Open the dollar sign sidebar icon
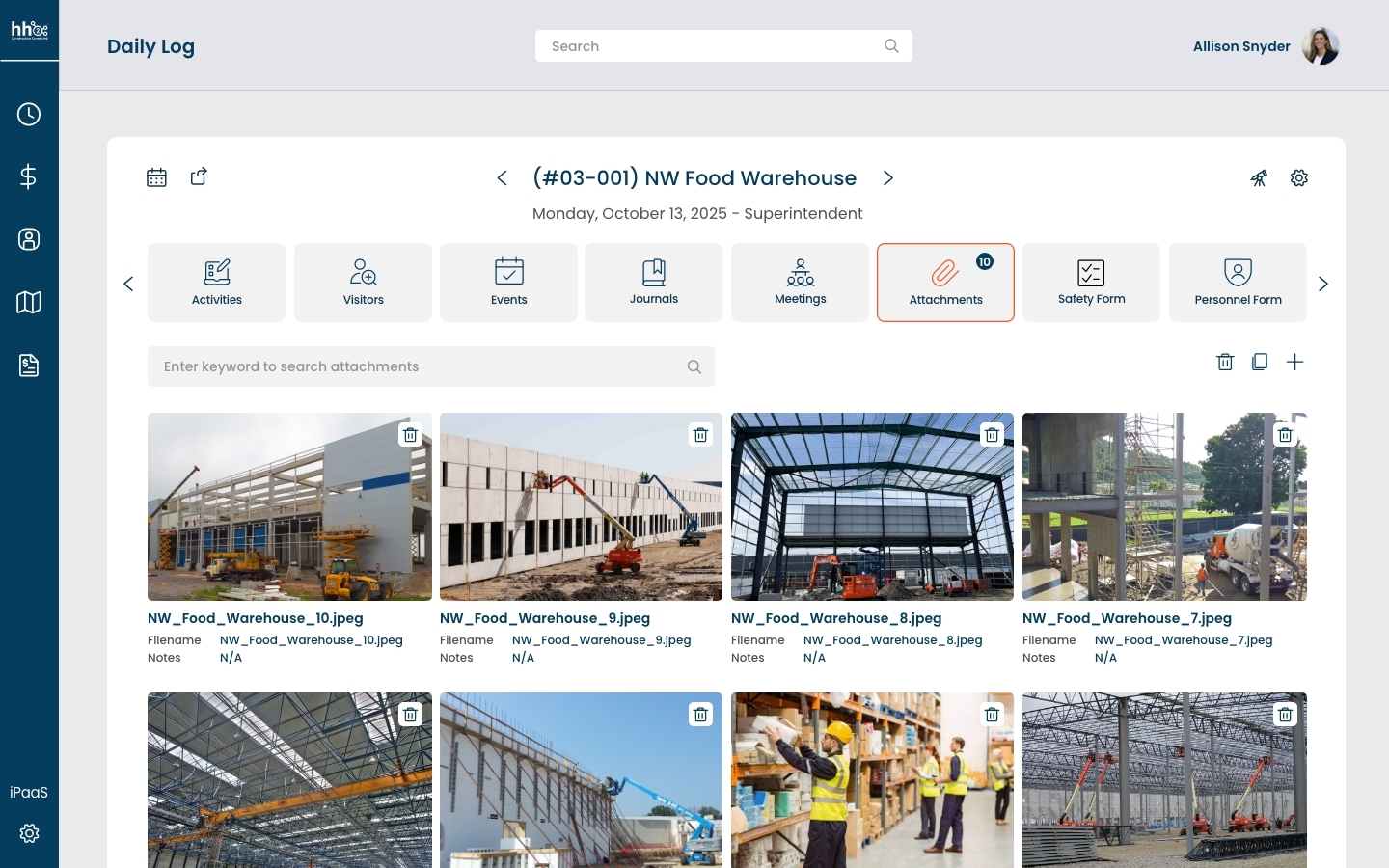Screen dimensions: 1389x868 click(x=29, y=176)
